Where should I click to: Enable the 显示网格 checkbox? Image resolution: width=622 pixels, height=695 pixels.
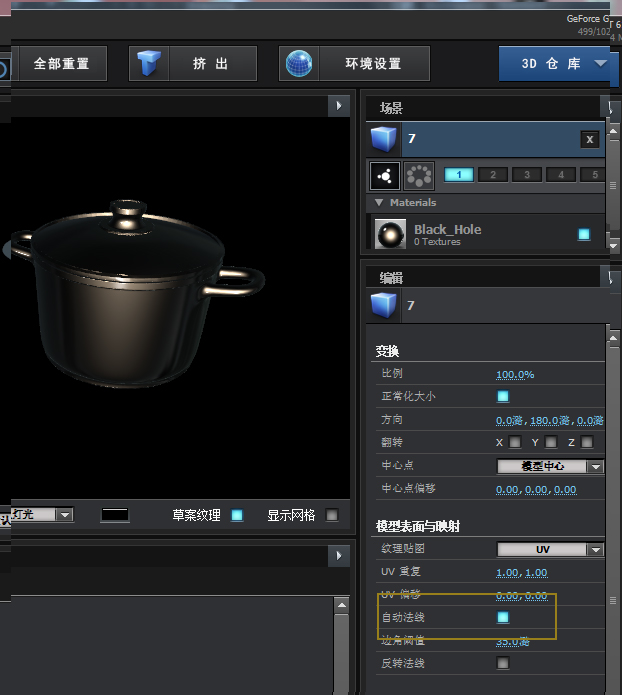pos(332,515)
